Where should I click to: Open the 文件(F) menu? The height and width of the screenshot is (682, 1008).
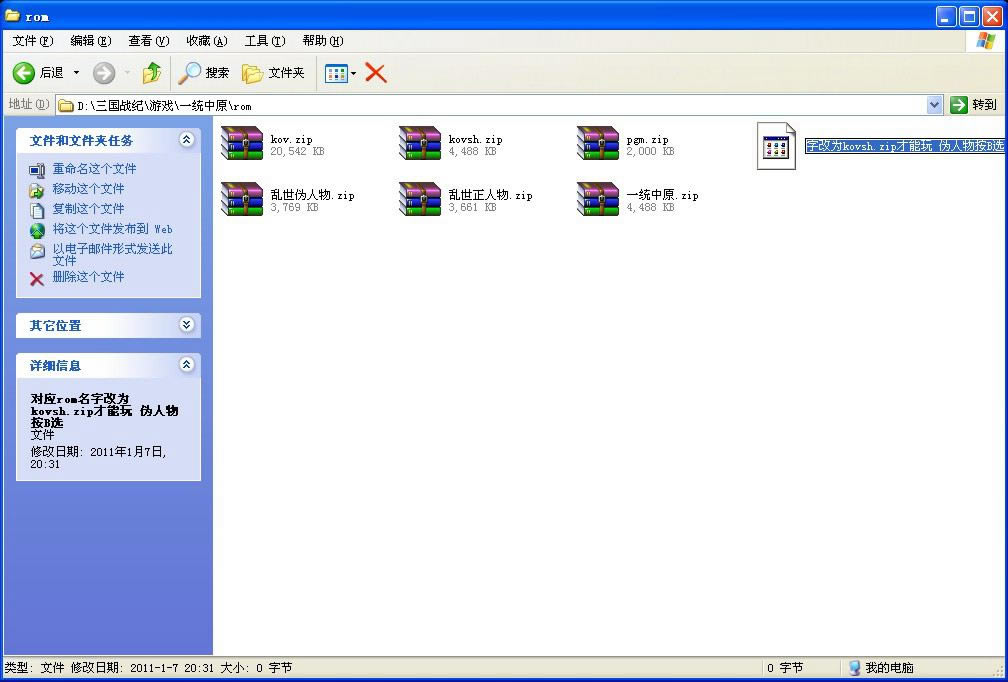32,41
